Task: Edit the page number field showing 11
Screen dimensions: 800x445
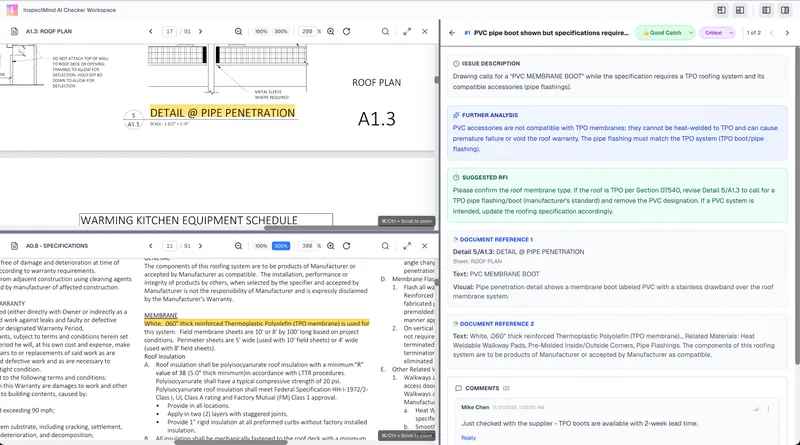Action: [x=169, y=246]
